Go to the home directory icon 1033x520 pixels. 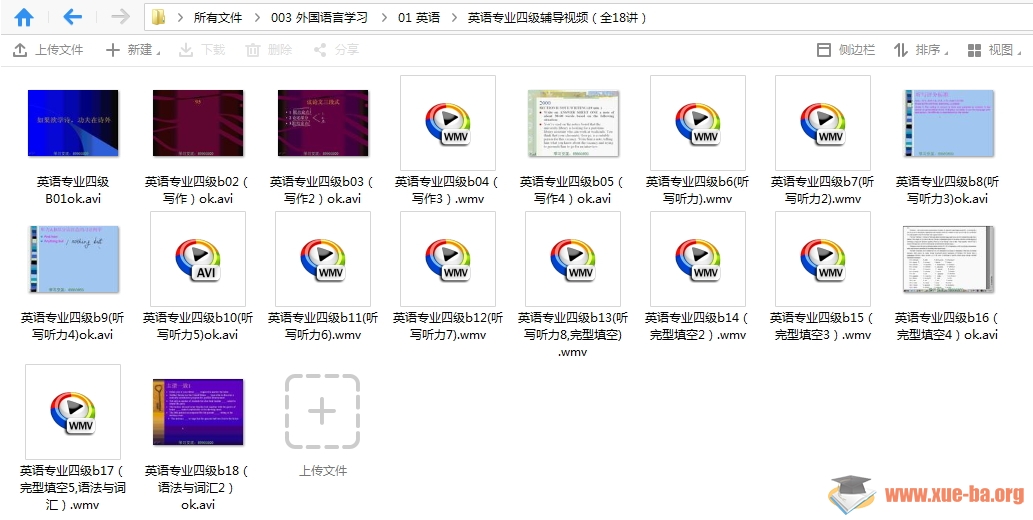point(24,17)
